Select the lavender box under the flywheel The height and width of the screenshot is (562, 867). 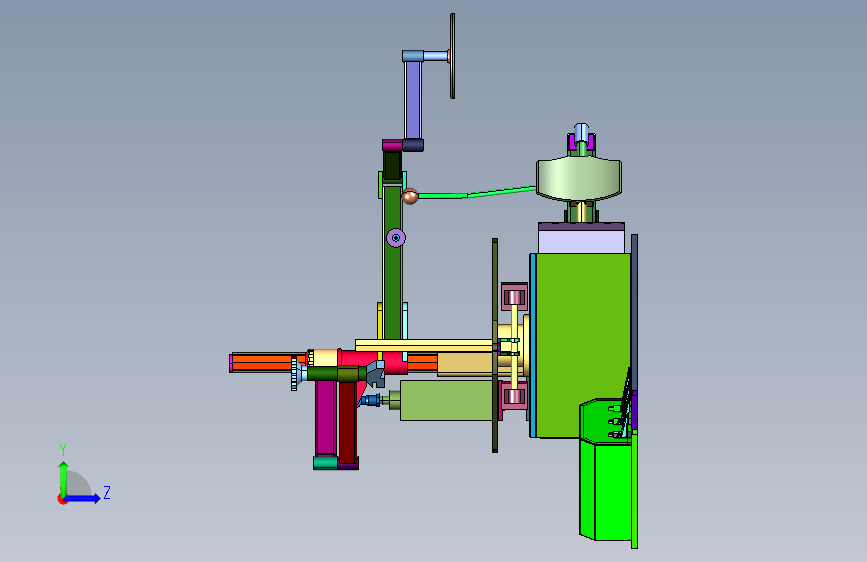pos(581,242)
